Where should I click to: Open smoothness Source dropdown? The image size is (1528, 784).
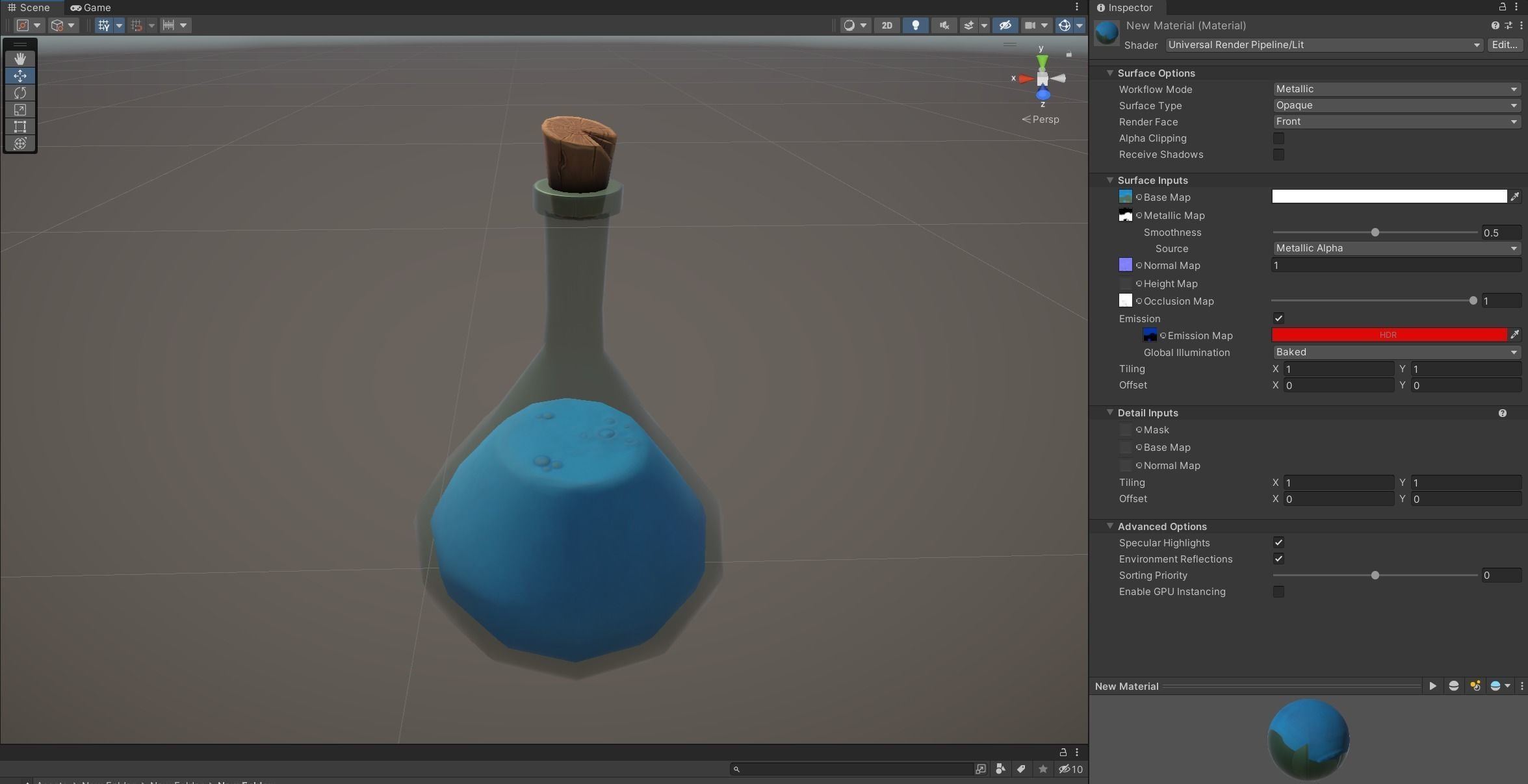click(x=1396, y=248)
